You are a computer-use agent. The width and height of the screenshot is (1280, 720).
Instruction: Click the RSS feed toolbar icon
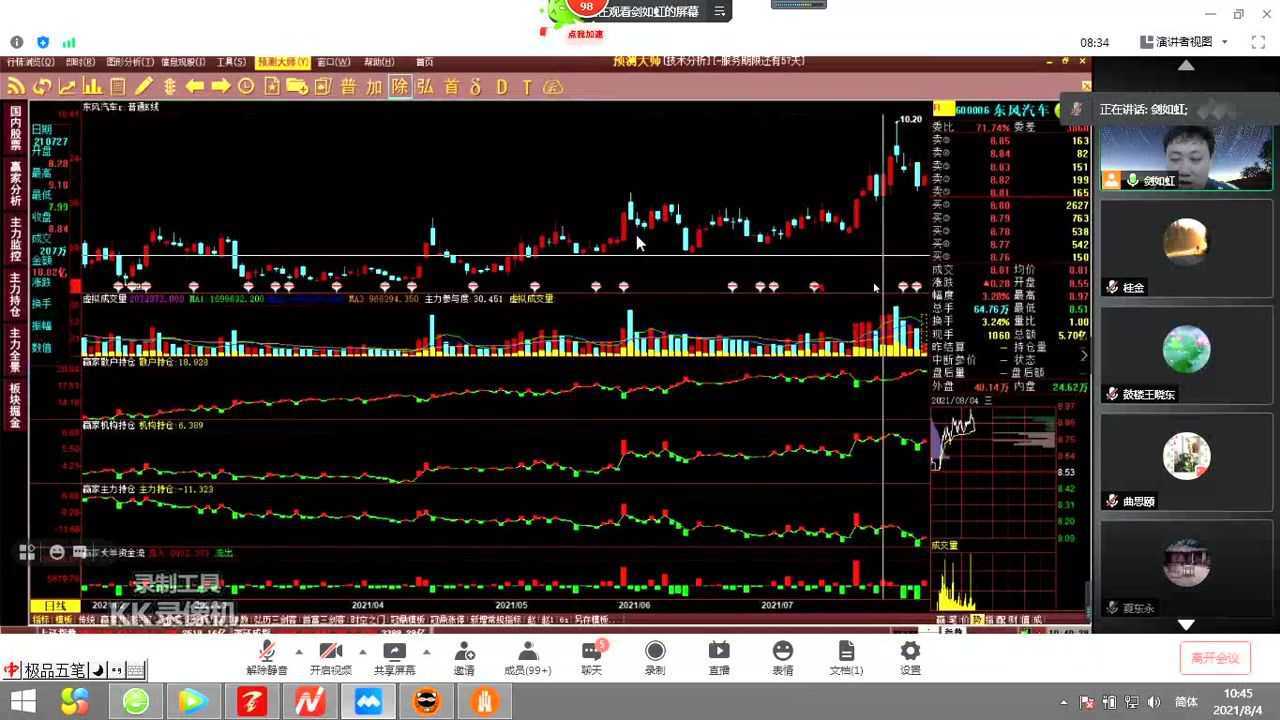(16, 87)
